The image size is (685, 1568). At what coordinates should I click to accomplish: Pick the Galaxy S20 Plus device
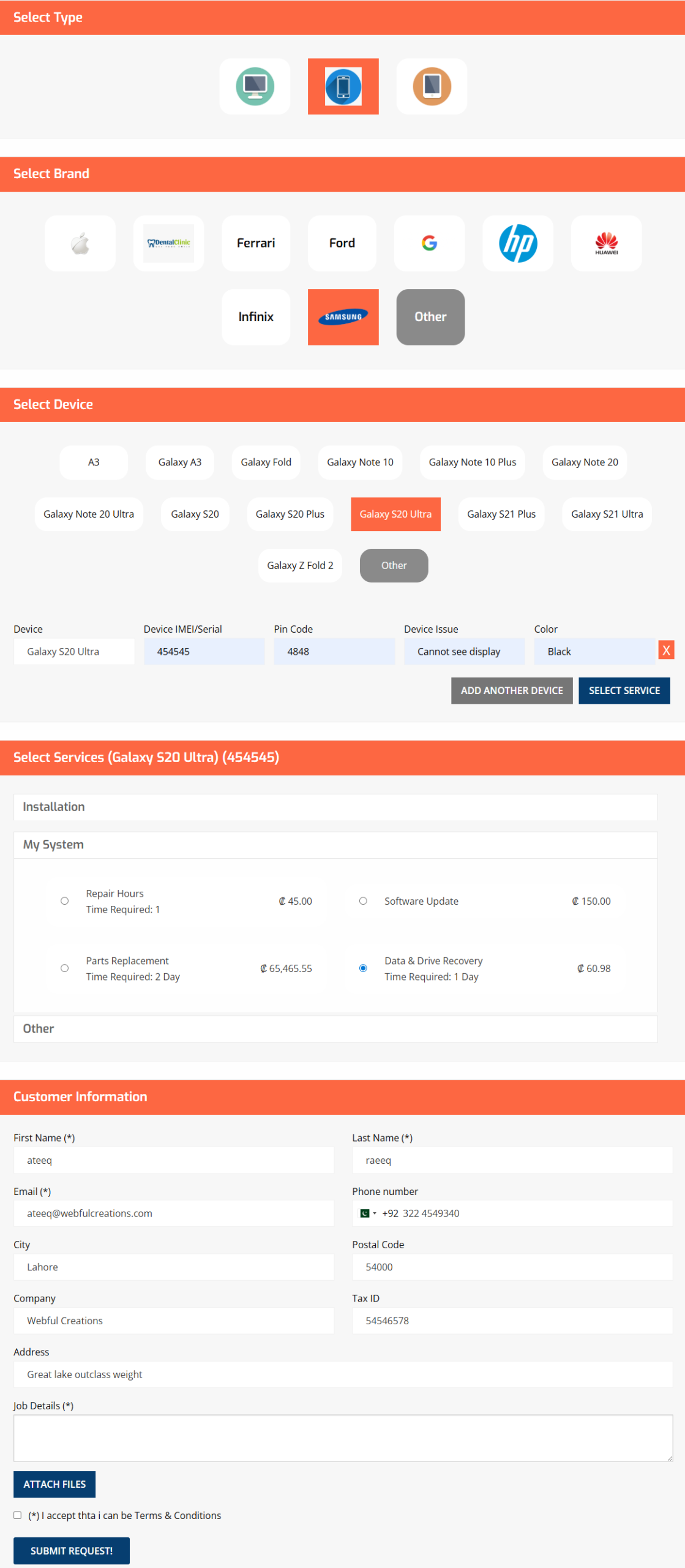pos(290,514)
